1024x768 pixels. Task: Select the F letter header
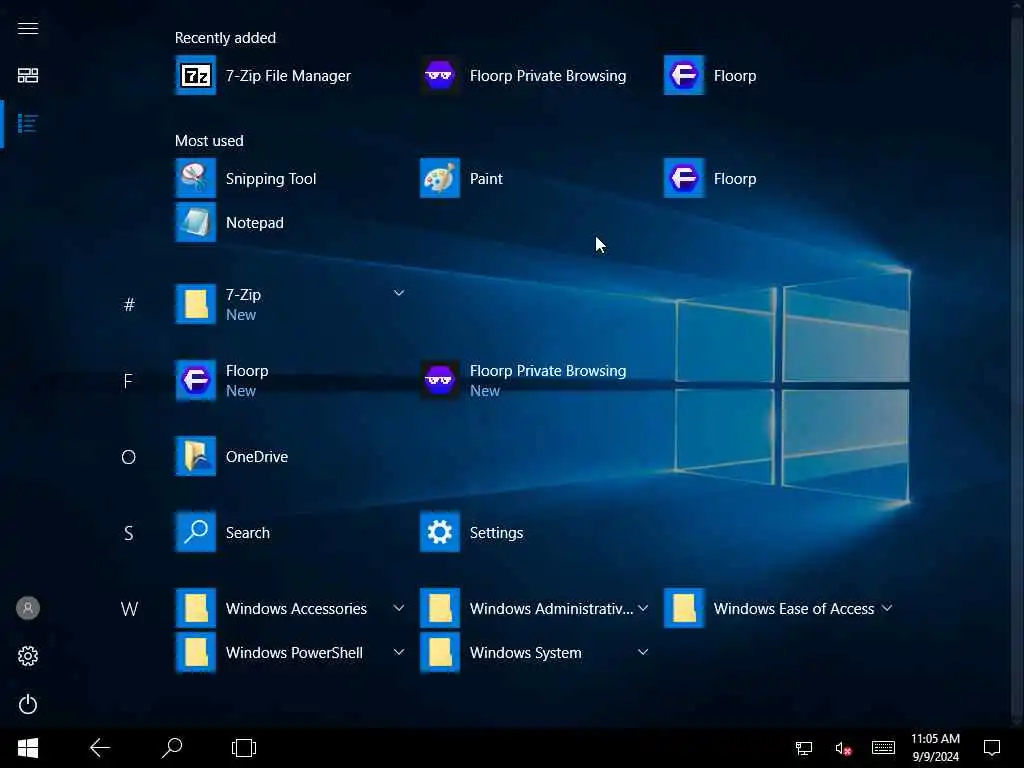click(x=128, y=381)
